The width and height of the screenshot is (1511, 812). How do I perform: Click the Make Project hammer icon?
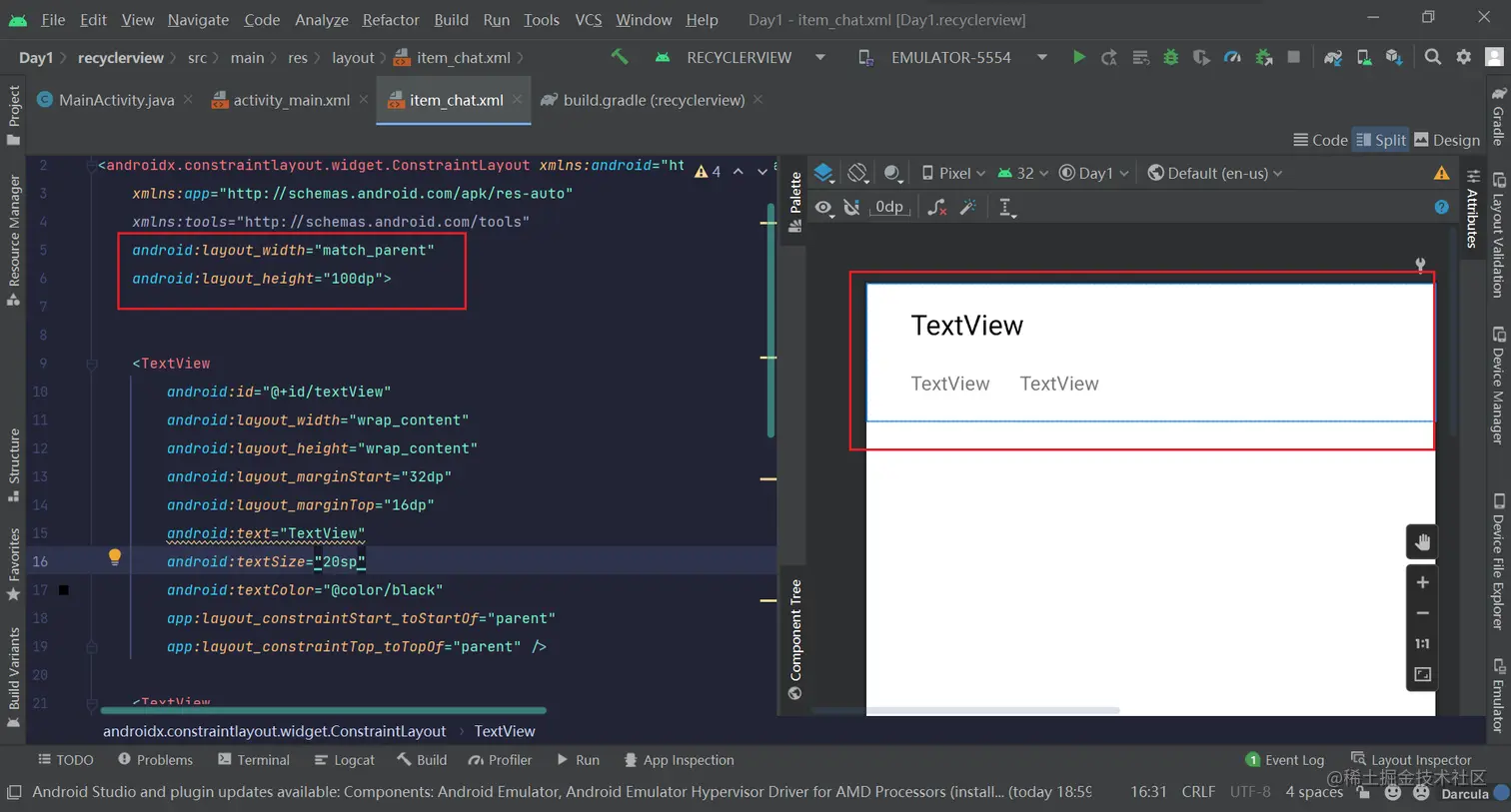[620, 58]
